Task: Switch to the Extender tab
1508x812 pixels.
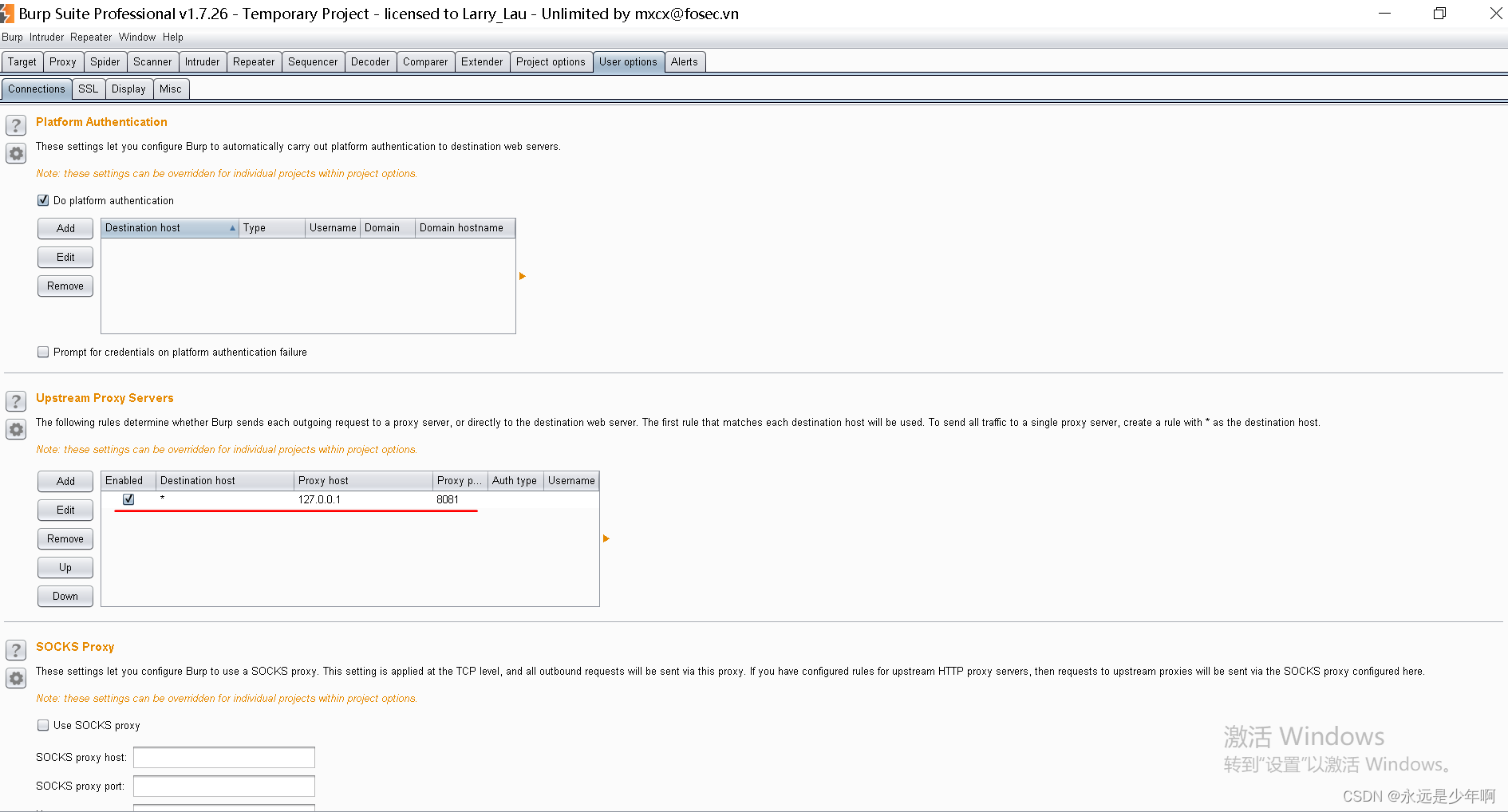Action: coord(482,61)
